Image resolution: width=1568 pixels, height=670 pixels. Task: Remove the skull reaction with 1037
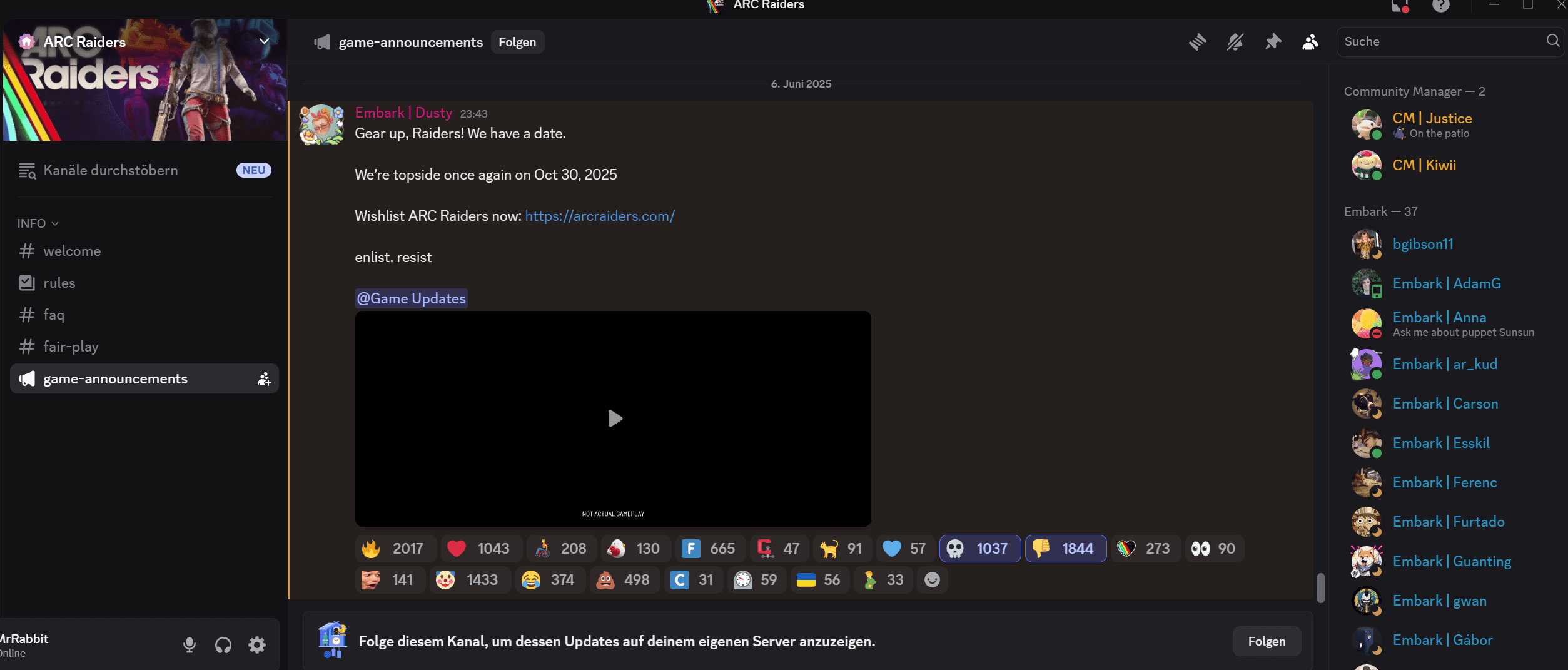tap(980, 549)
